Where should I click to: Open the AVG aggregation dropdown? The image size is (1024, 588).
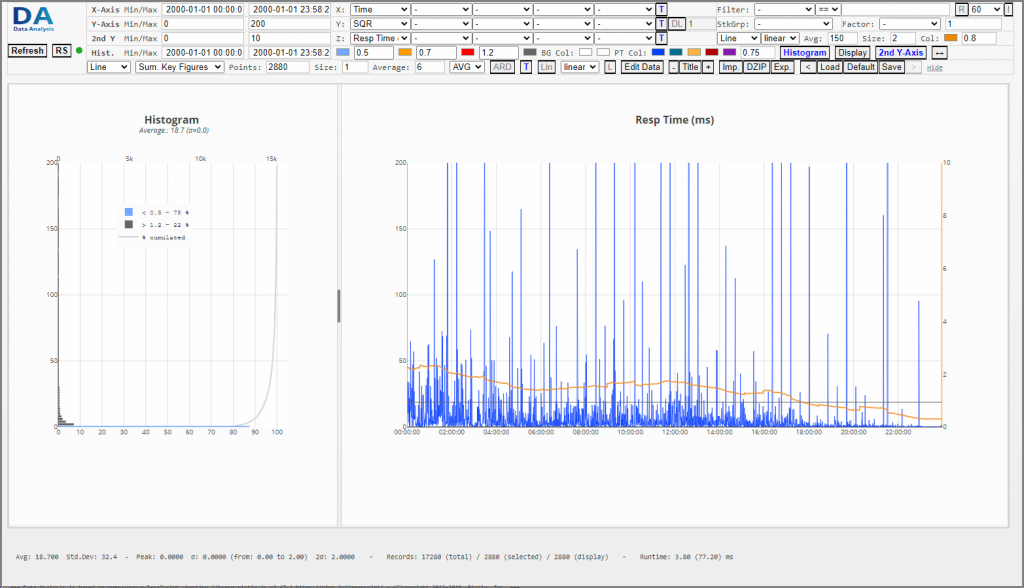tap(466, 67)
